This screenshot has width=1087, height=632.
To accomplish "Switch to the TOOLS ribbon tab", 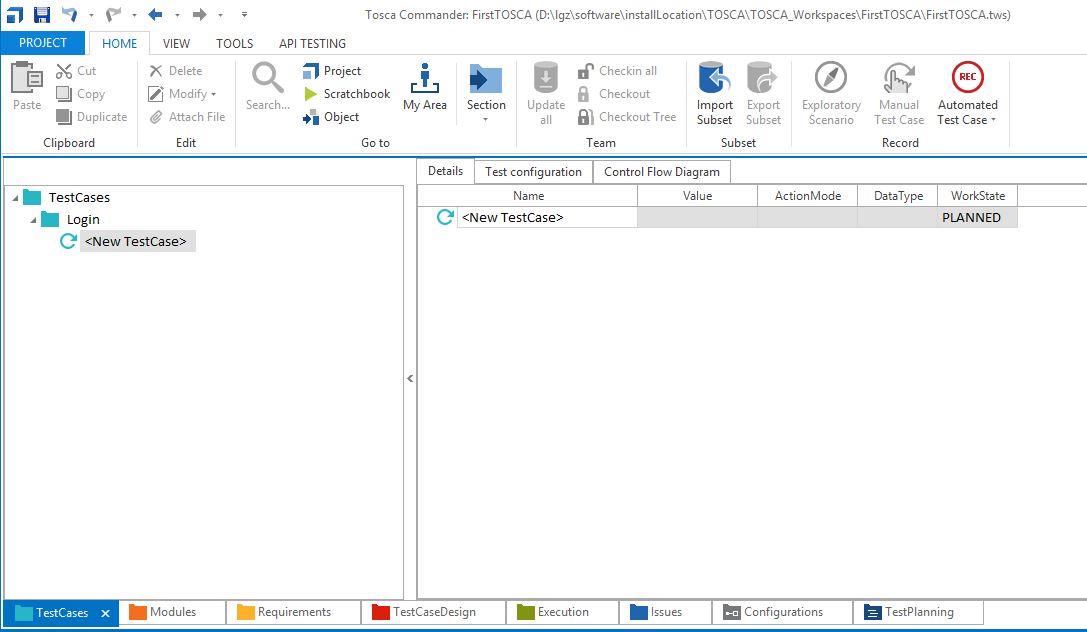I will [234, 43].
